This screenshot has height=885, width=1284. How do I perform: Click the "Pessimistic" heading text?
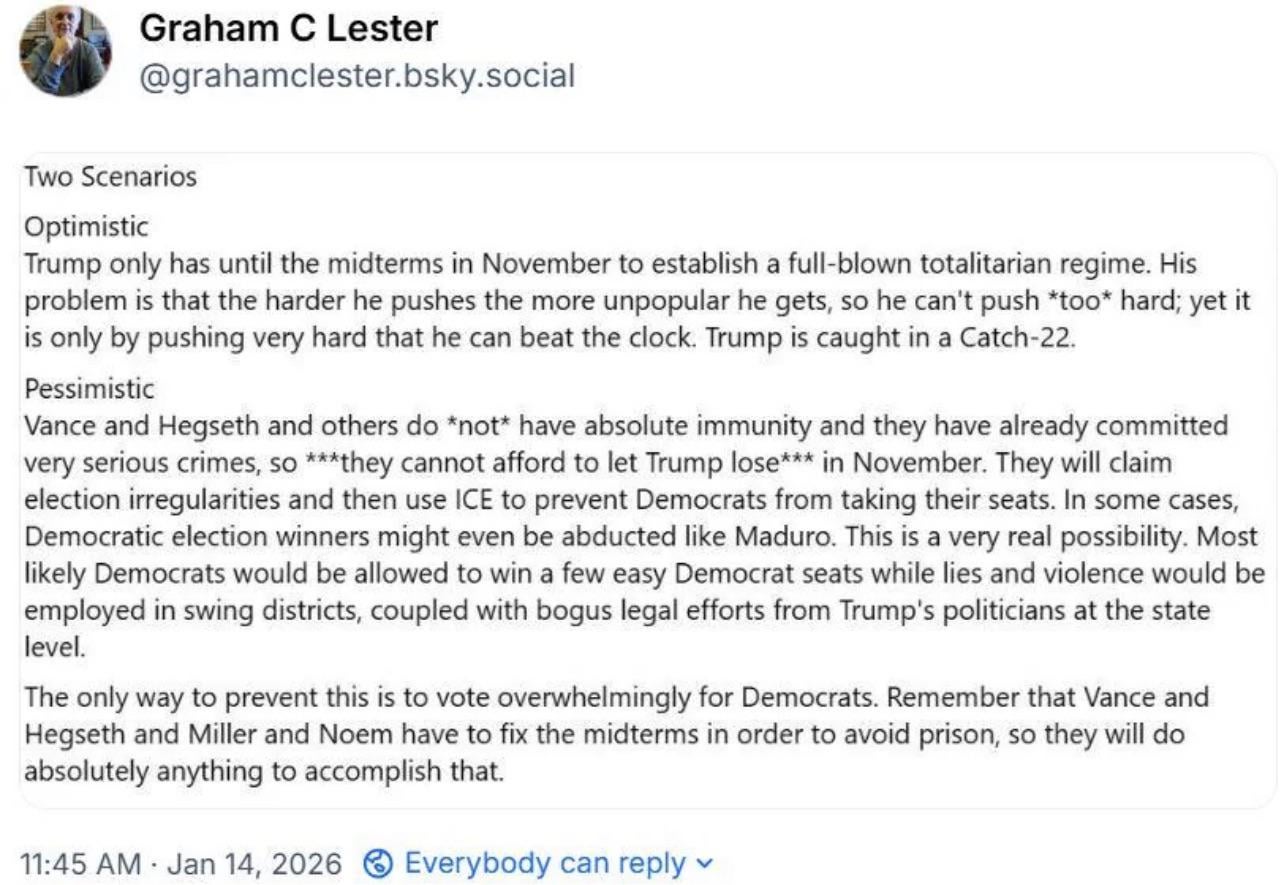coord(90,388)
